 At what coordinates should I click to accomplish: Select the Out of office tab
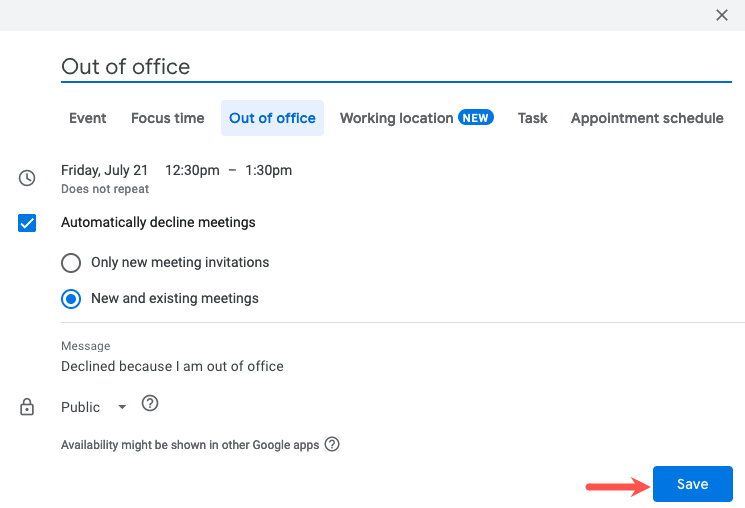pyautogui.click(x=272, y=118)
